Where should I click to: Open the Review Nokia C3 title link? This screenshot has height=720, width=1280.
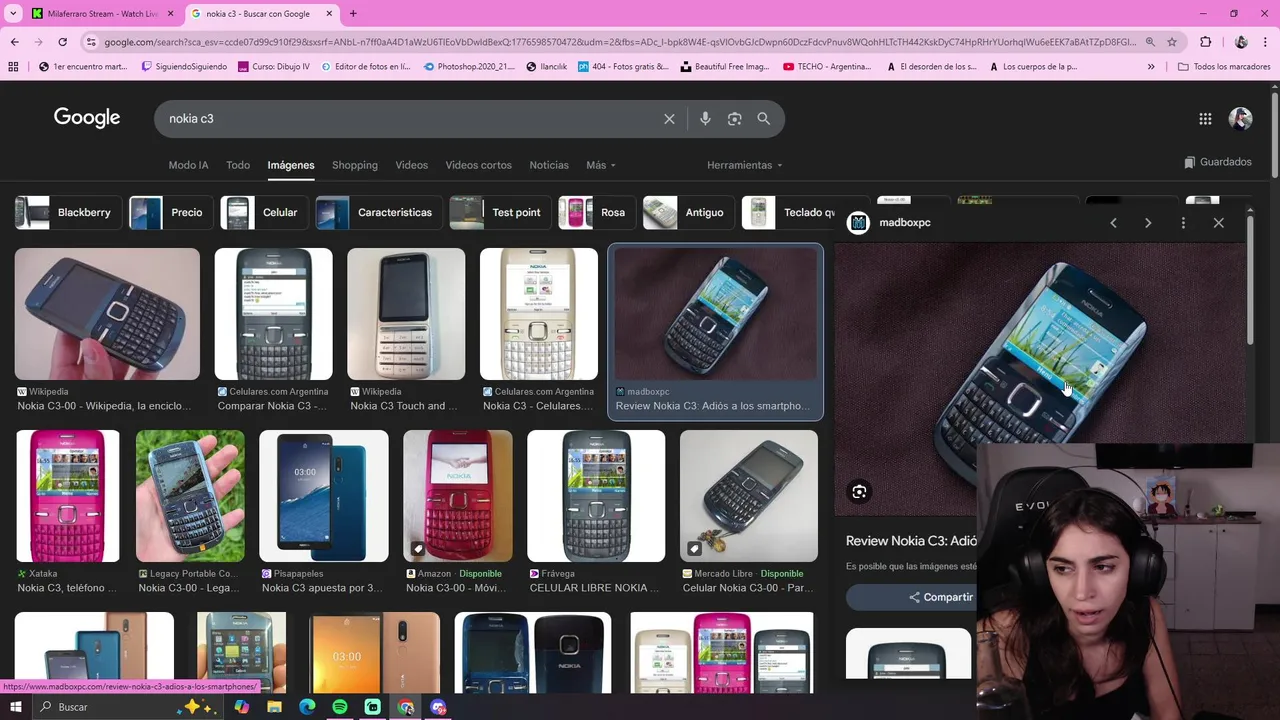911,541
